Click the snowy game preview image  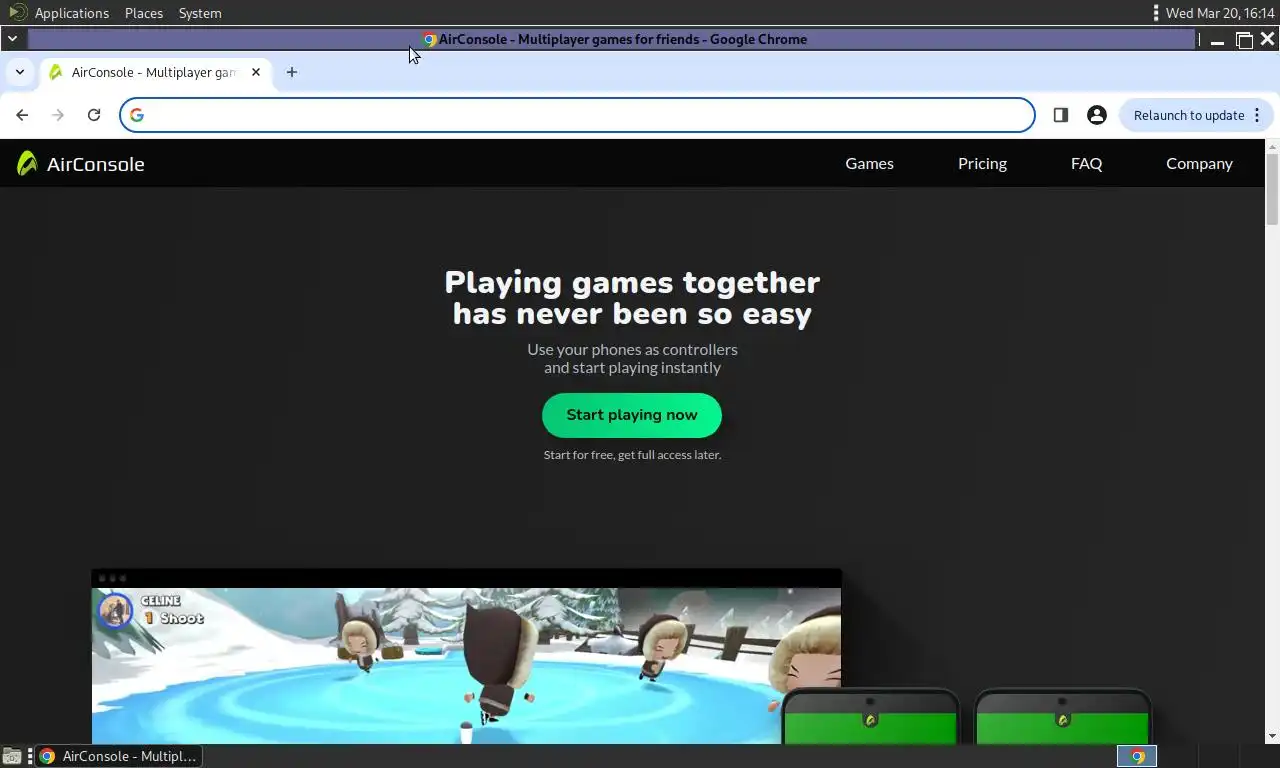[x=466, y=665]
